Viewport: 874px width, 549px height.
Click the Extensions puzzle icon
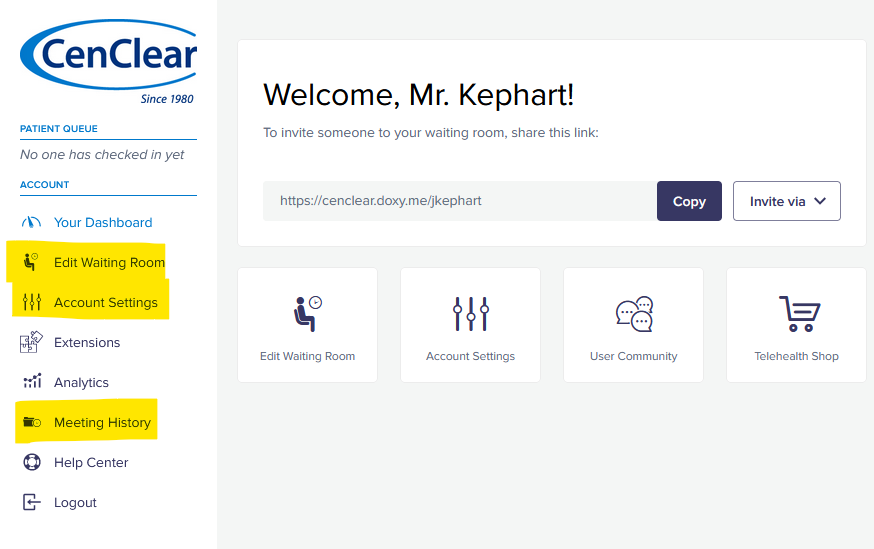pyautogui.click(x=31, y=342)
